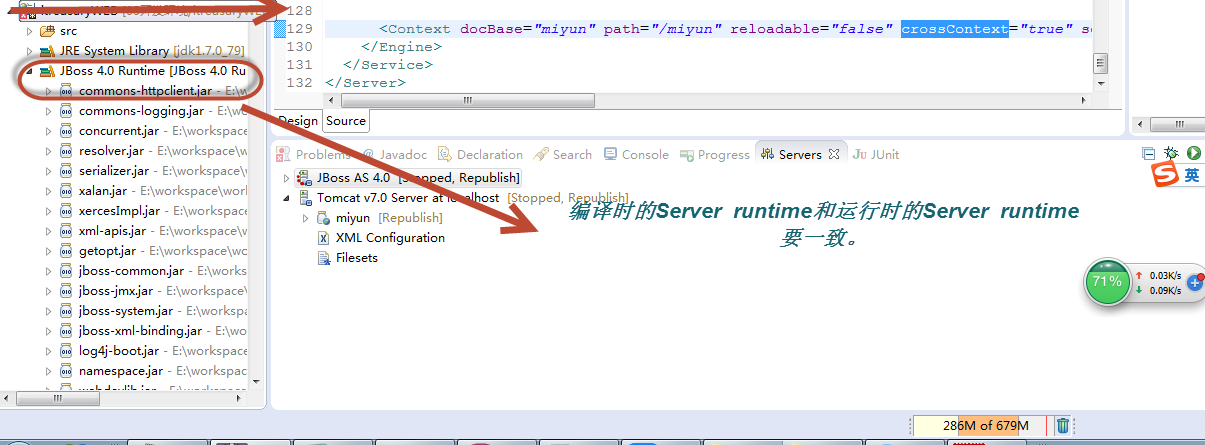Start server in debug mode icon
The height and width of the screenshot is (445, 1205).
click(x=1171, y=153)
